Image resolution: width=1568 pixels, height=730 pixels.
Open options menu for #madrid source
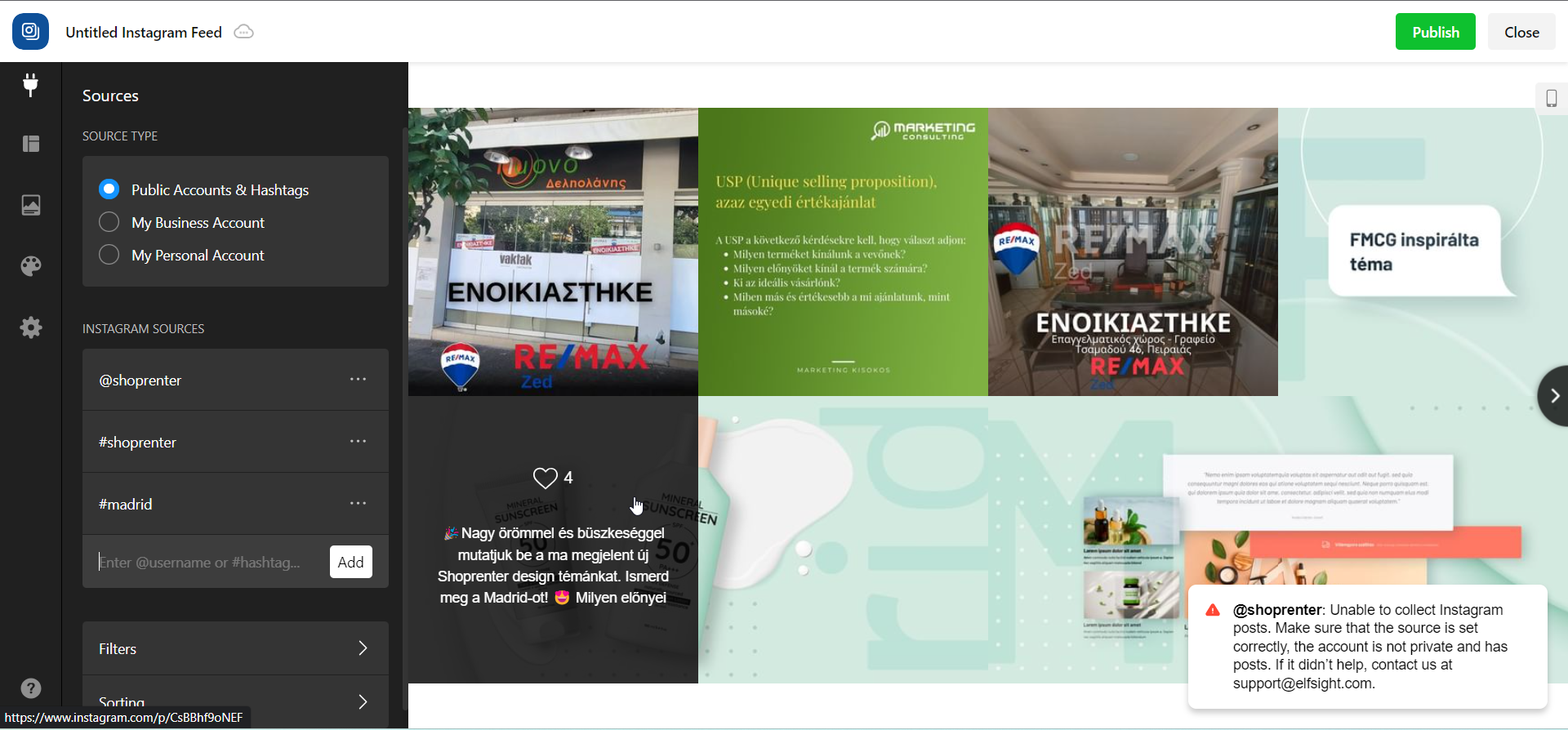click(x=358, y=503)
